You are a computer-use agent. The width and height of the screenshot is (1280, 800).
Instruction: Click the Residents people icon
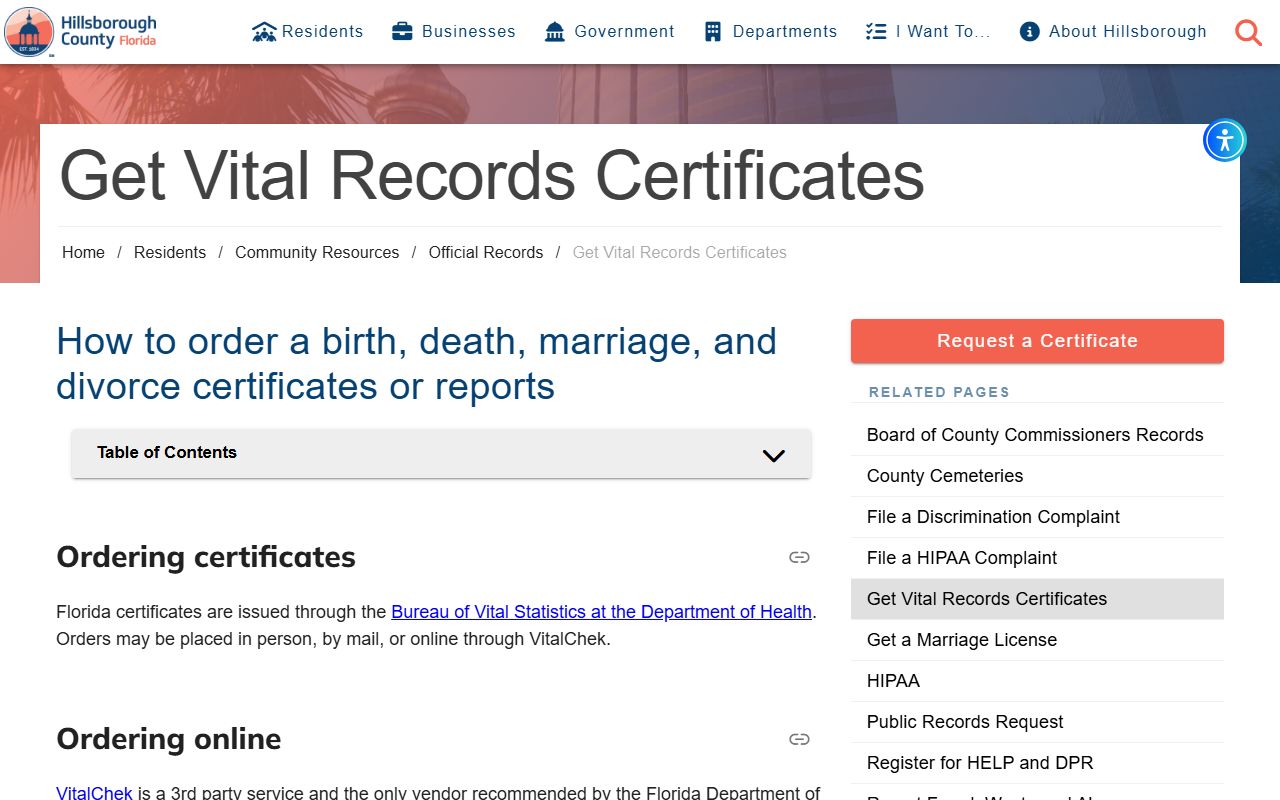coord(264,32)
